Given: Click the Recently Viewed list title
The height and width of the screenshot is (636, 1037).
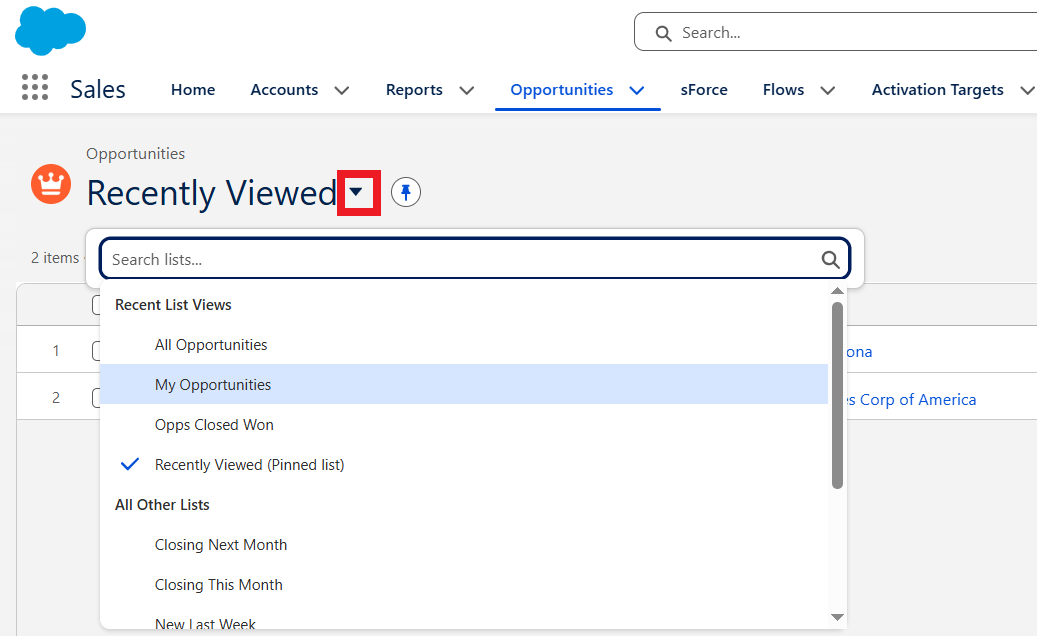Looking at the screenshot, I should tap(212, 192).
